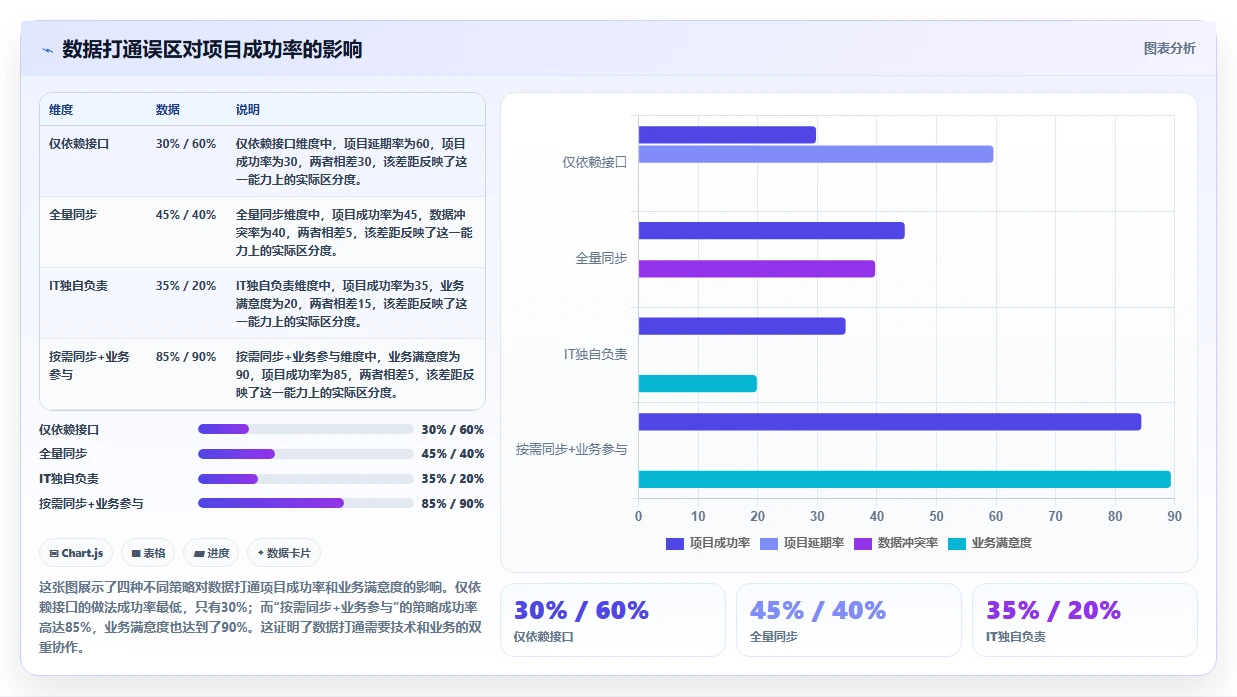This screenshot has height=697, width=1237.
Task: Click the 业务满意度 bar for 按需同步+业务参与
Action: 905,480
